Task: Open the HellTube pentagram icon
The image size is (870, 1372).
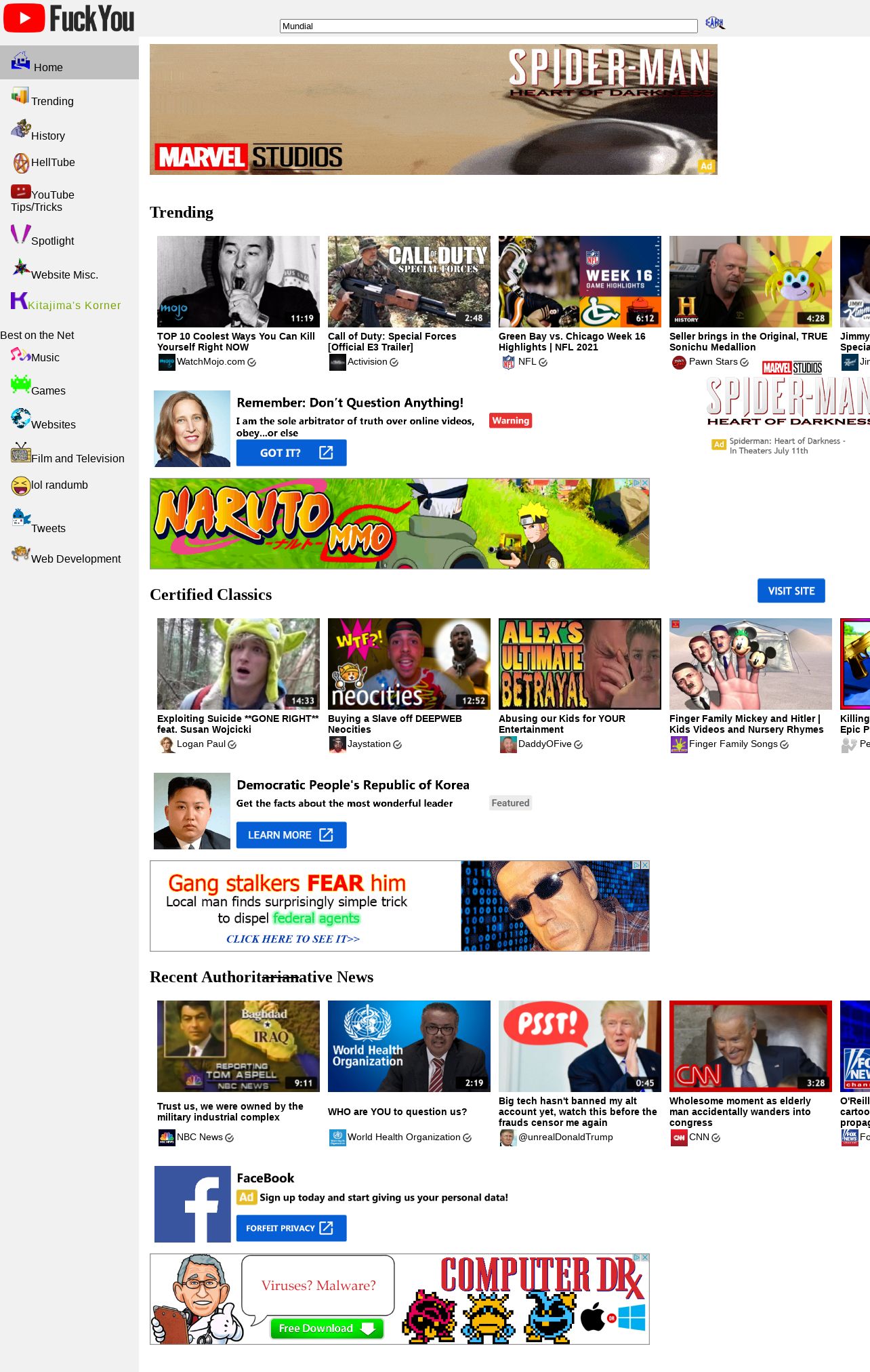Action: (x=21, y=163)
